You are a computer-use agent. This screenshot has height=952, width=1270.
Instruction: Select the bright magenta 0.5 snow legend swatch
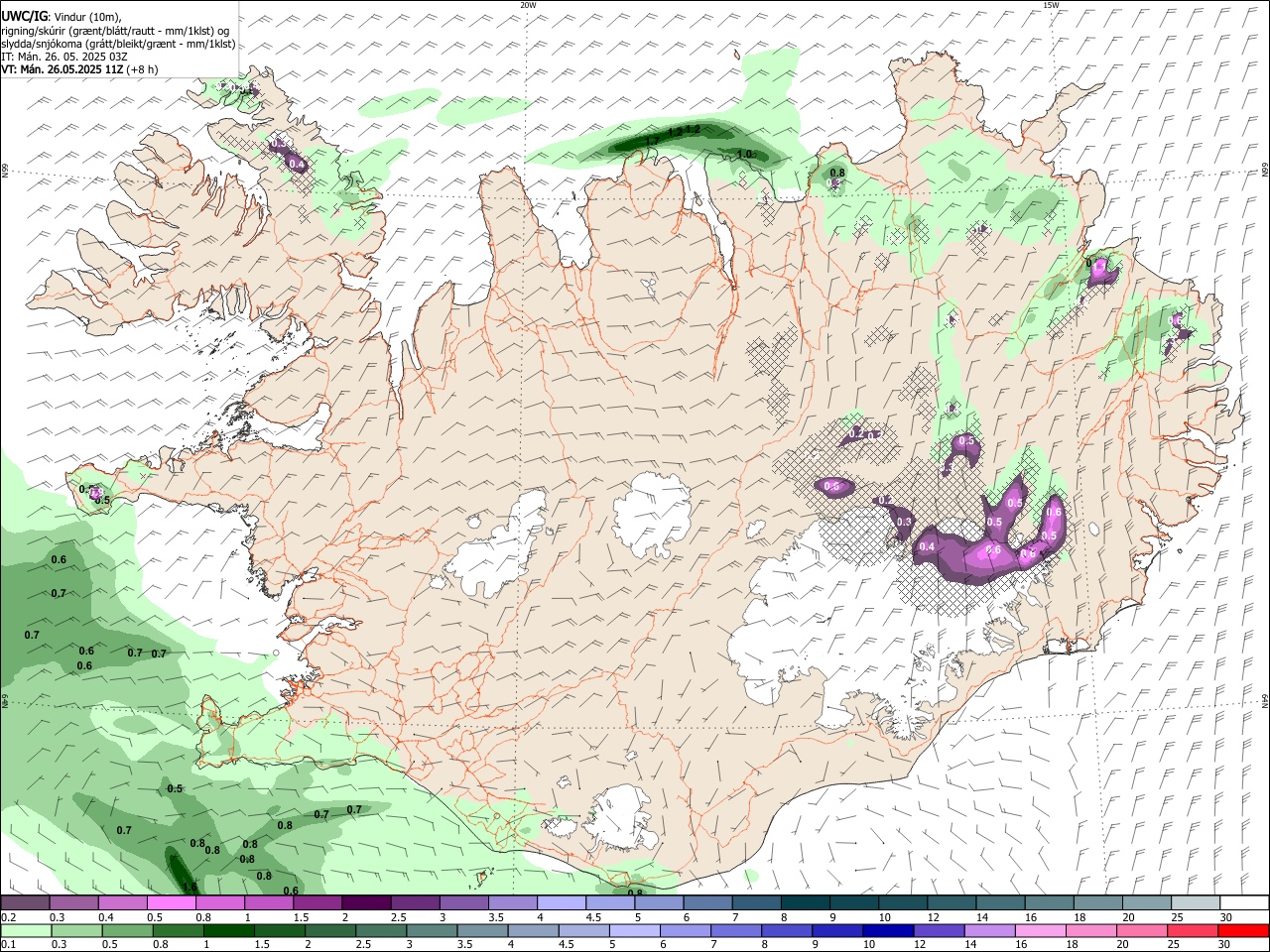pos(172,903)
